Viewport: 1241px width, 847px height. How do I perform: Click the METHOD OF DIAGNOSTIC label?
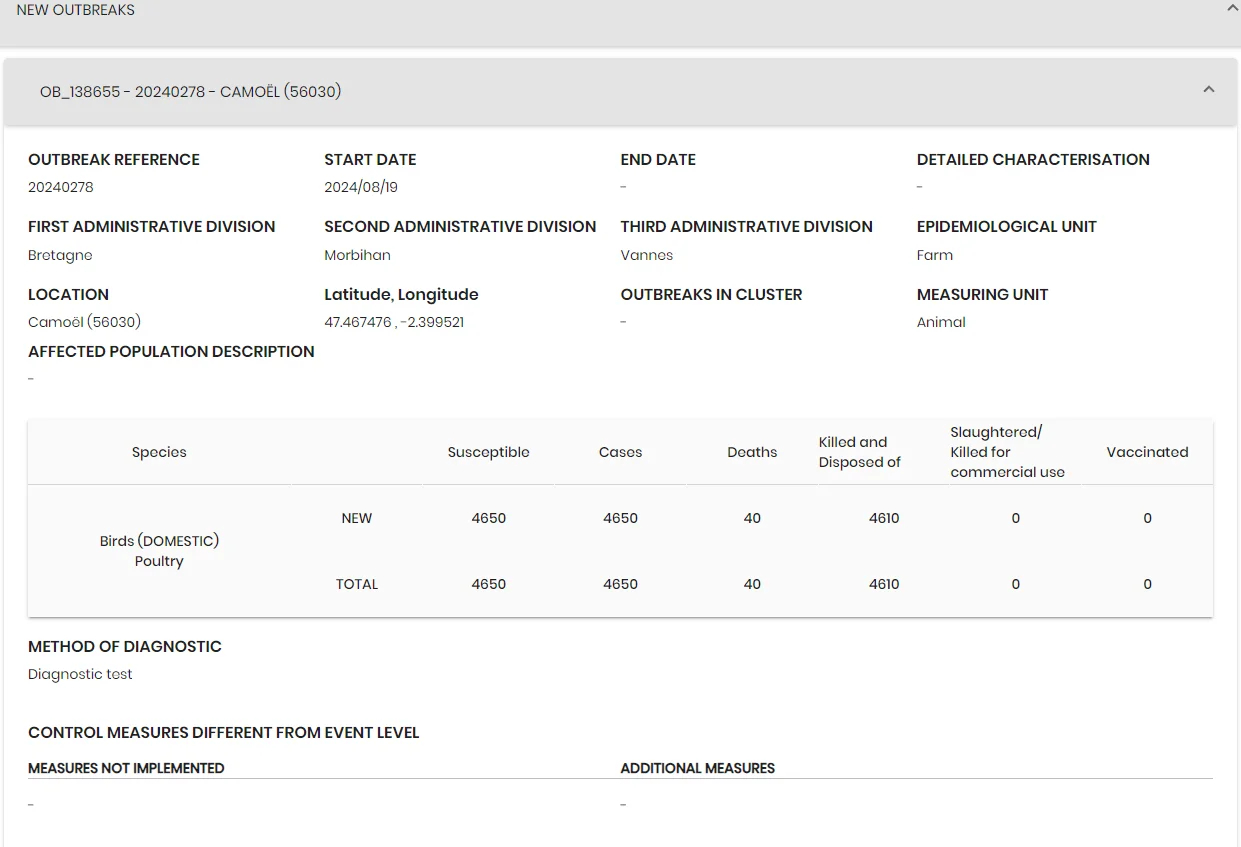pyautogui.click(x=125, y=647)
